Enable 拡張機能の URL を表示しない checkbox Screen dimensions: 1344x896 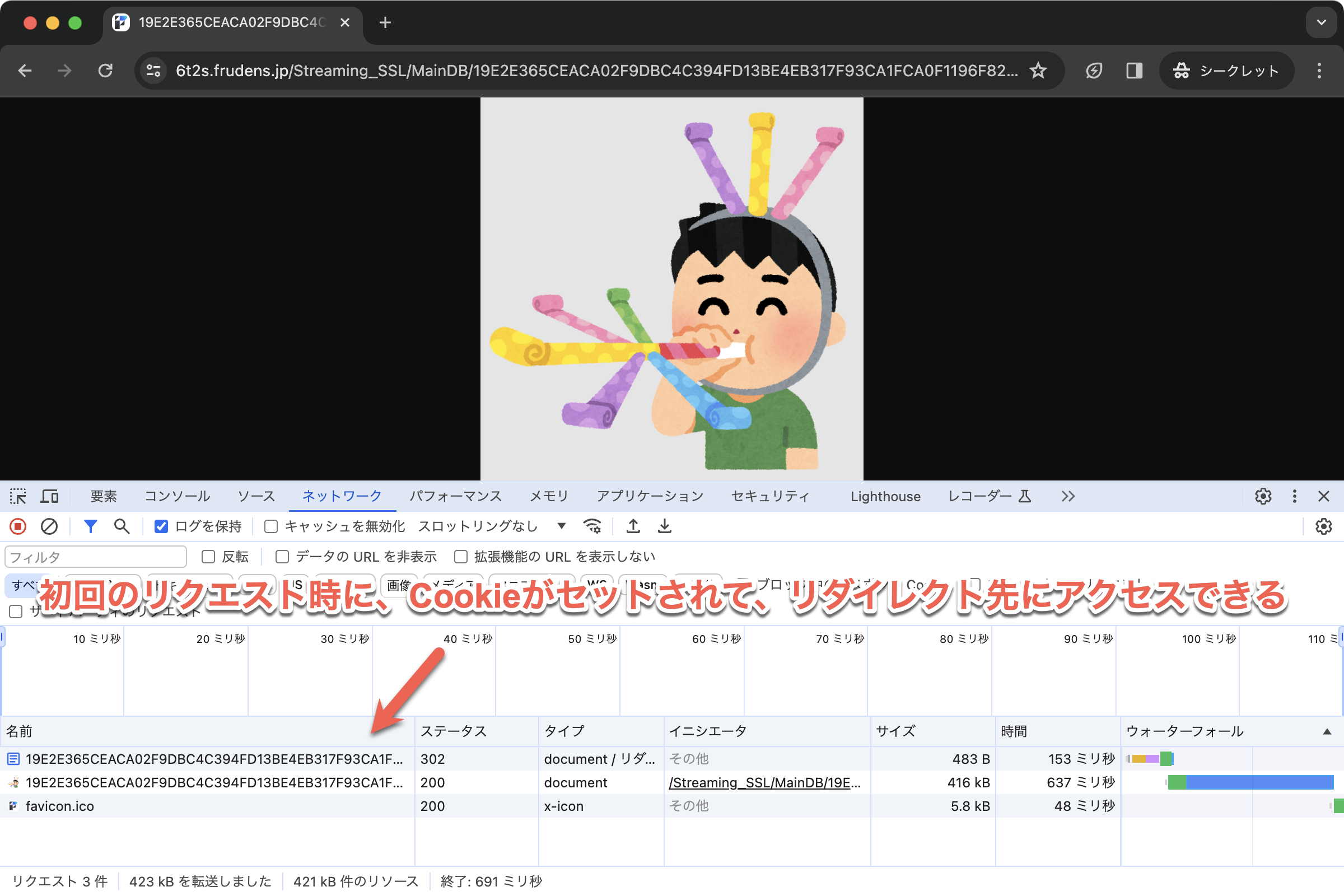click(x=460, y=557)
